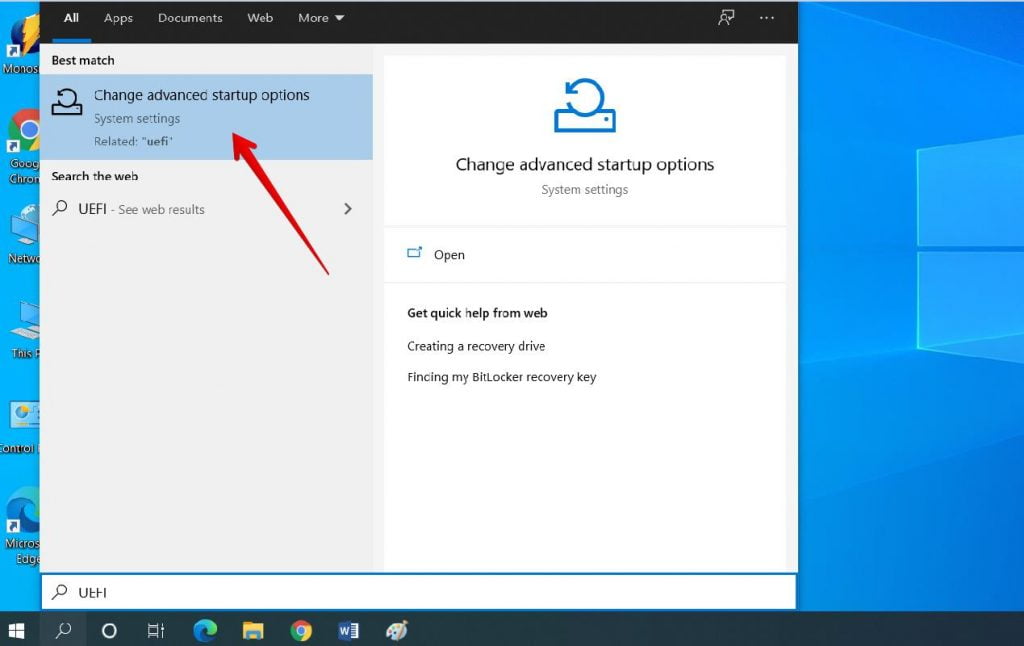
Task: Open the top desktop shortcut with lightning icon
Action: pos(22,42)
